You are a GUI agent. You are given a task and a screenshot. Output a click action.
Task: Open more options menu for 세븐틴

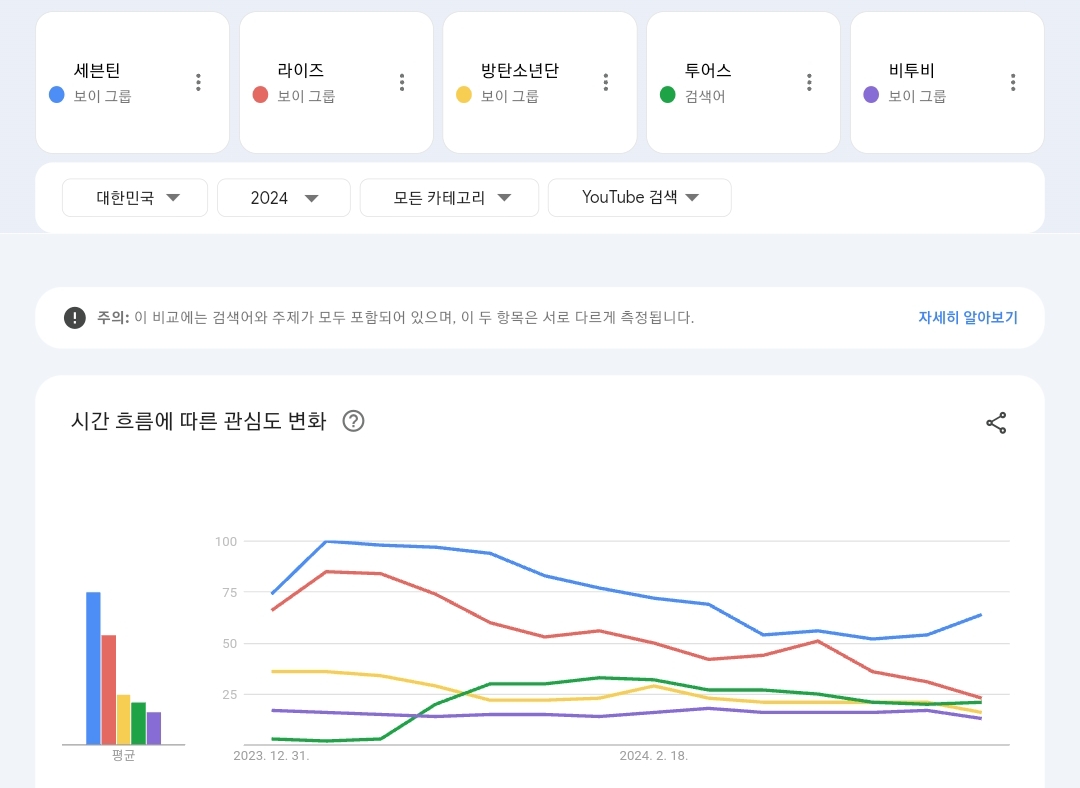coord(198,82)
